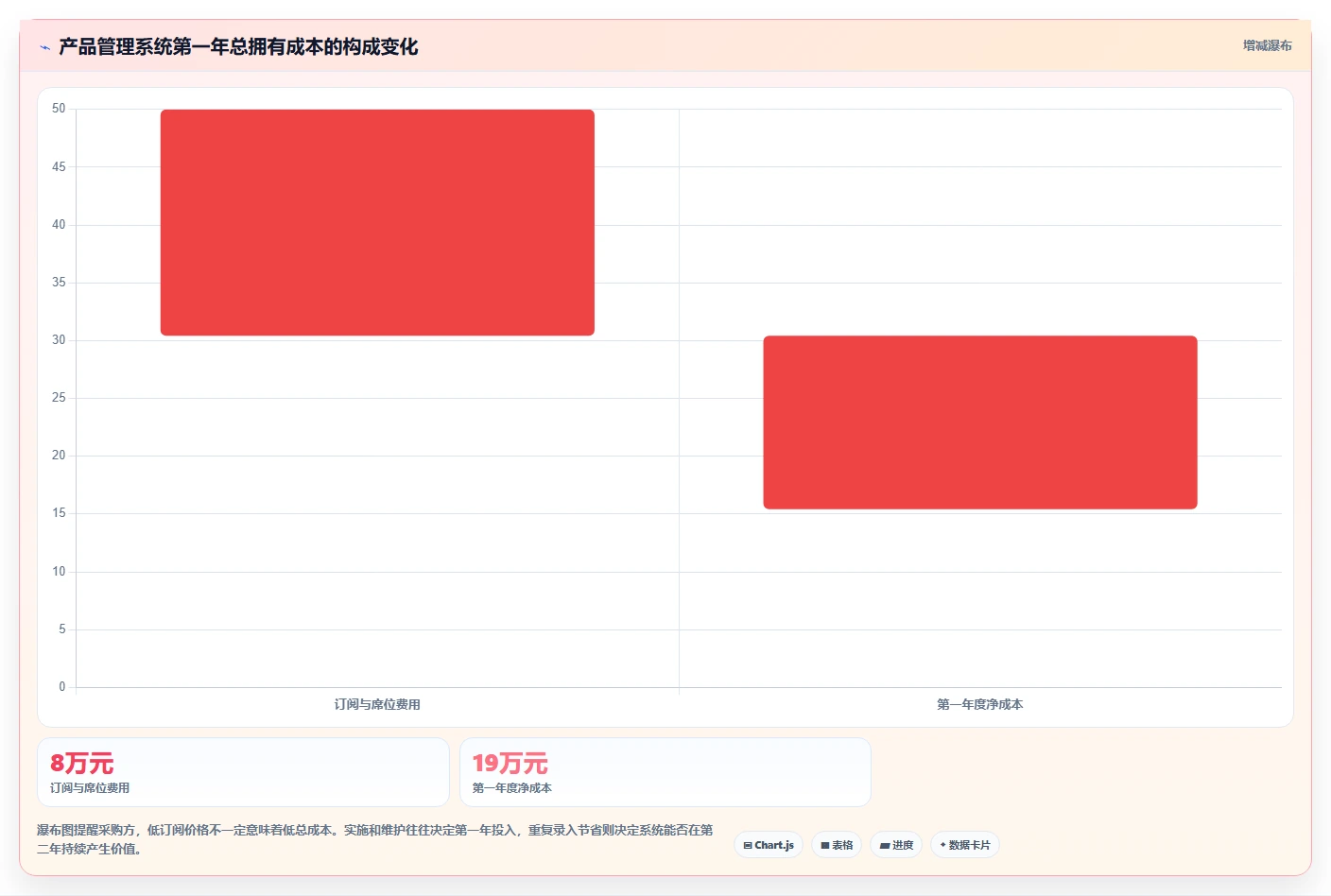Viewport: 1331px width, 896px height.
Task: Select the 进度 tag
Action: pos(896,845)
